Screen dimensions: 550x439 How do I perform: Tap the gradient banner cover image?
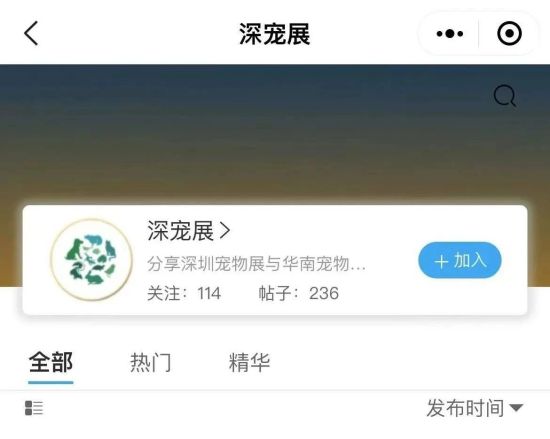[x=275, y=135]
